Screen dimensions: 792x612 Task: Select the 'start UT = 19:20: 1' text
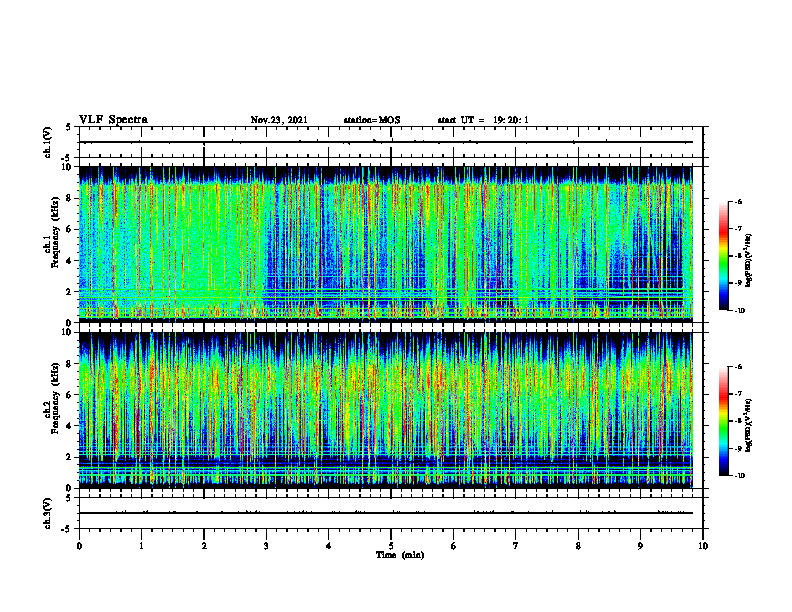pyautogui.click(x=483, y=120)
